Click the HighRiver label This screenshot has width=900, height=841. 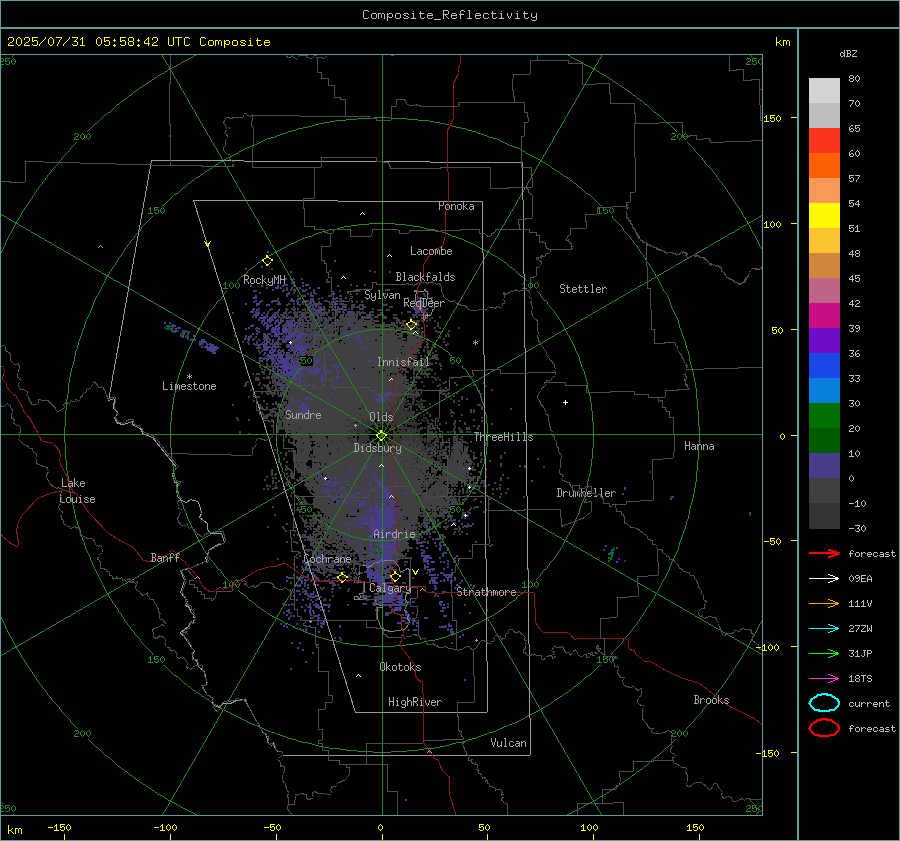[415, 702]
